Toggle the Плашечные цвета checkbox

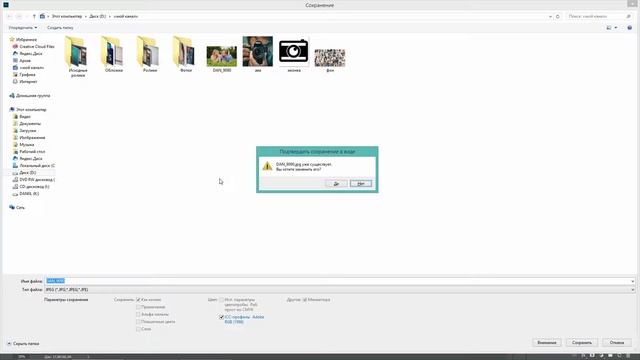tap(138, 322)
